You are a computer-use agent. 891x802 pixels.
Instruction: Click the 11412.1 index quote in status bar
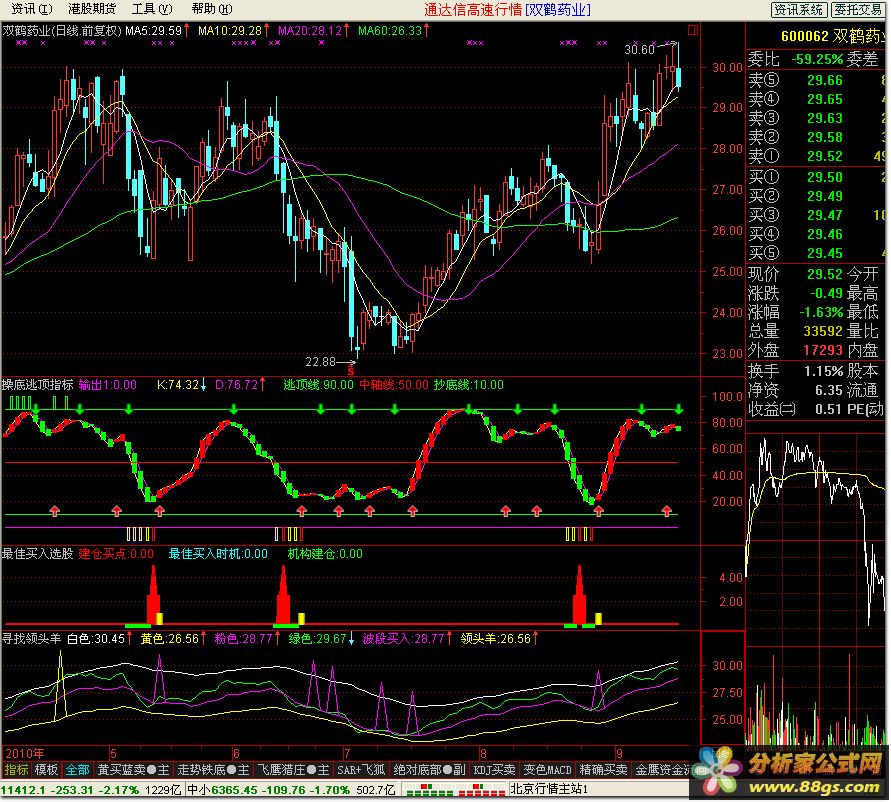[x=22, y=789]
